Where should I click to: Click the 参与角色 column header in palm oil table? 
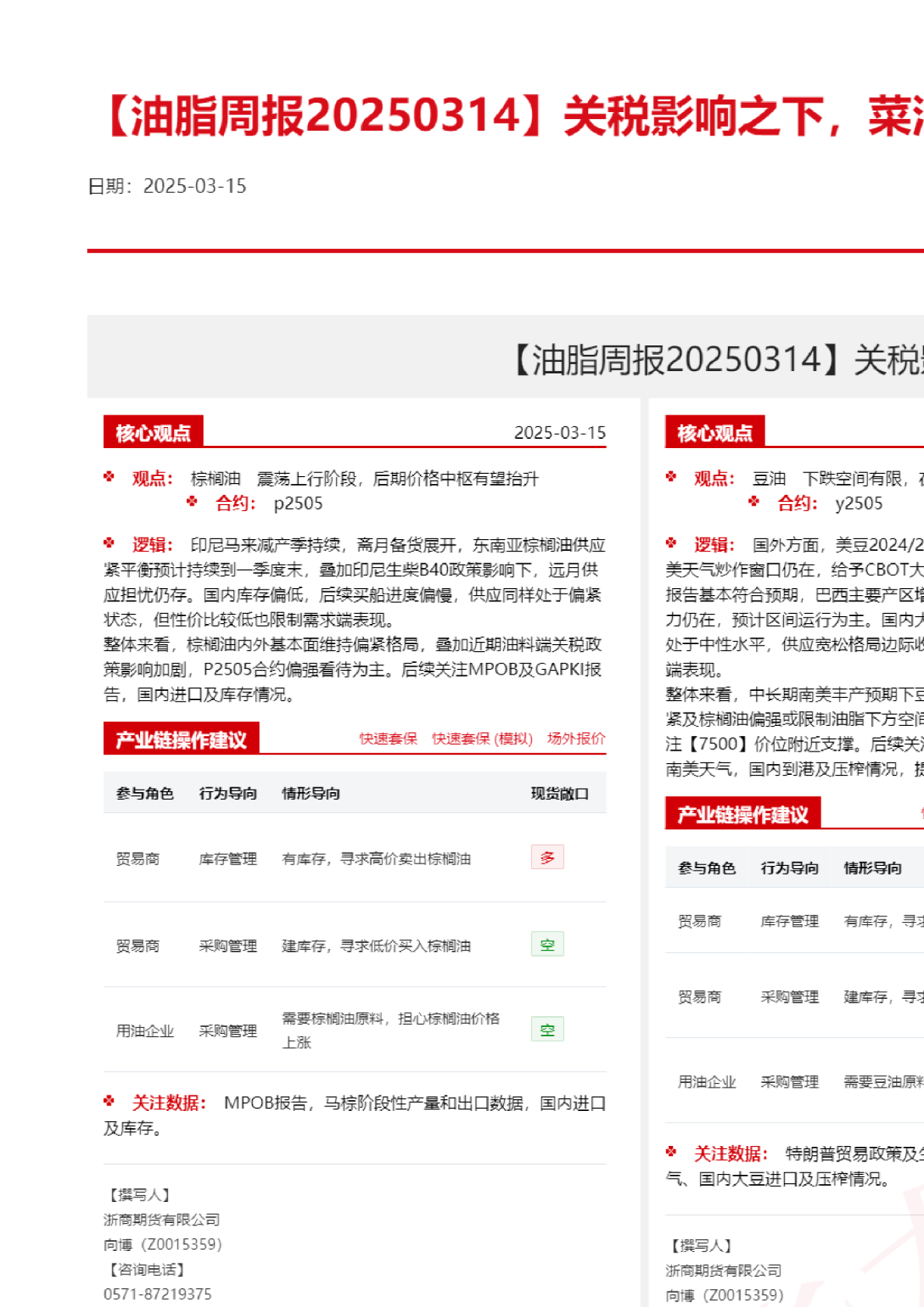point(145,794)
